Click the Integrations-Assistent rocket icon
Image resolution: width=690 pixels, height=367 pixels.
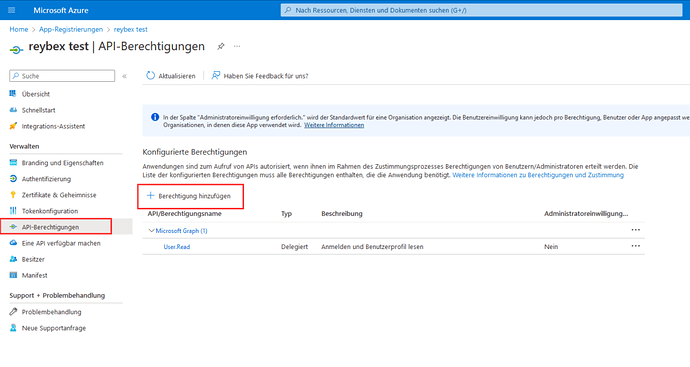[x=13, y=126]
